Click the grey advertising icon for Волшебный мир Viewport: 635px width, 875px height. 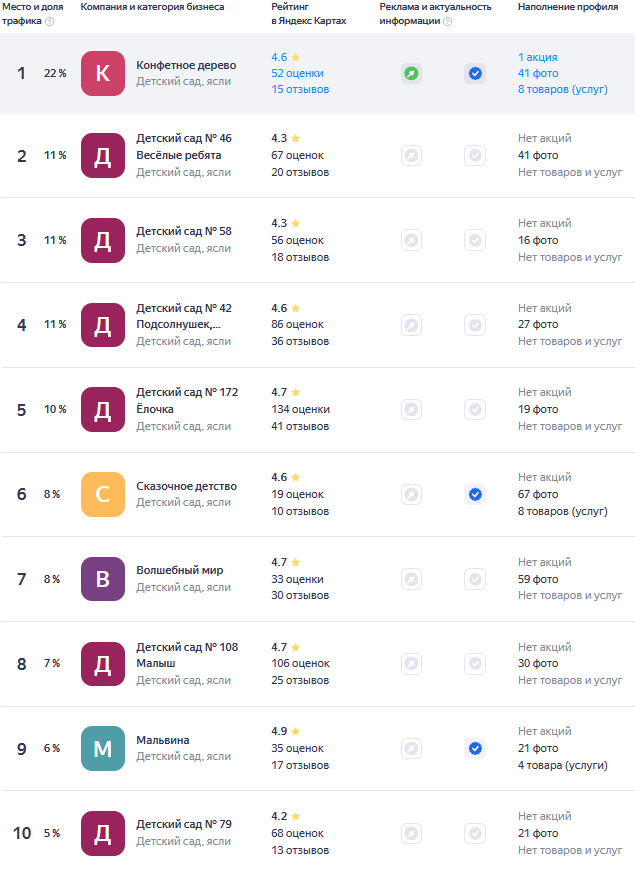[x=411, y=579]
